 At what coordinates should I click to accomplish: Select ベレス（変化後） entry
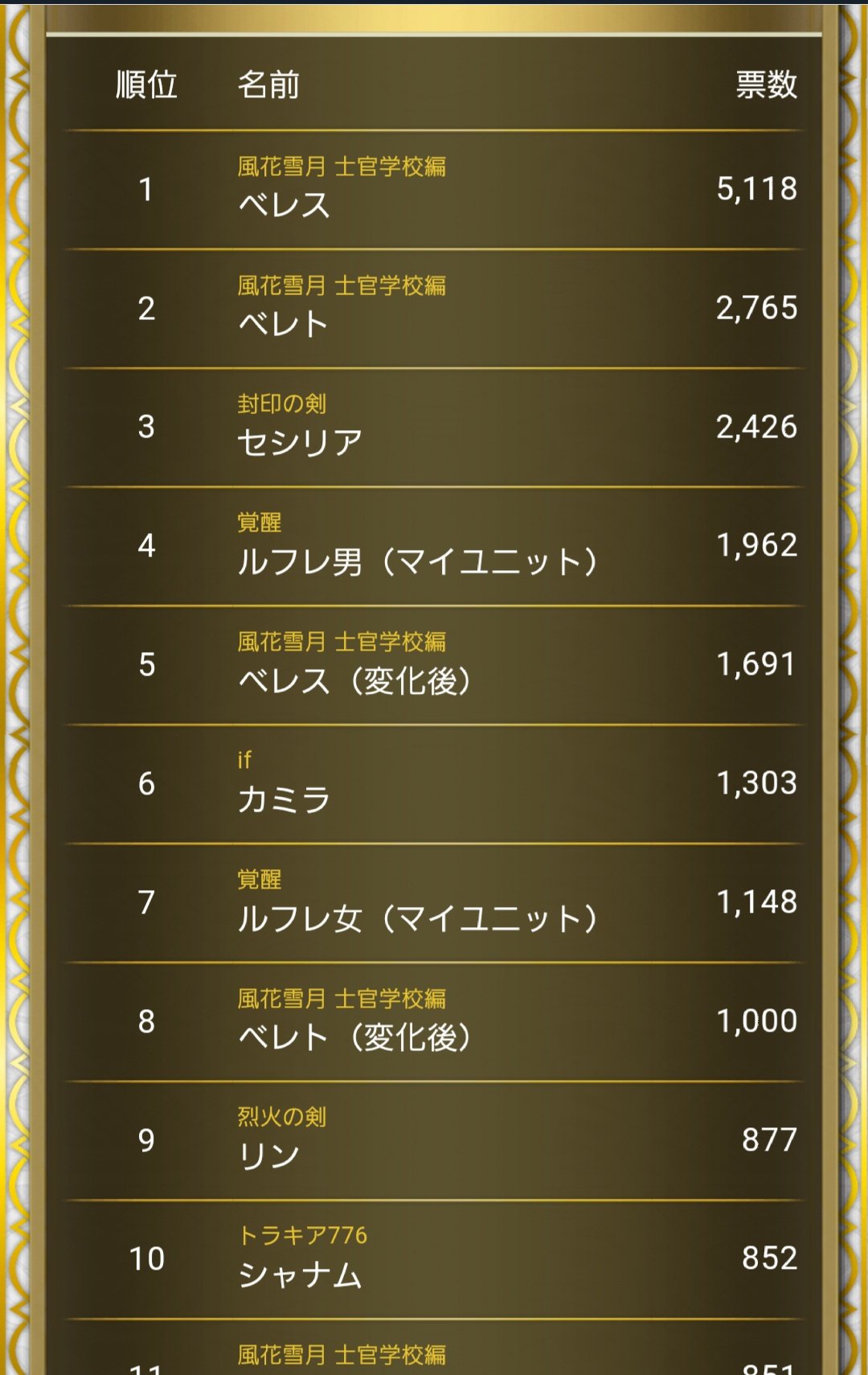coord(354,681)
